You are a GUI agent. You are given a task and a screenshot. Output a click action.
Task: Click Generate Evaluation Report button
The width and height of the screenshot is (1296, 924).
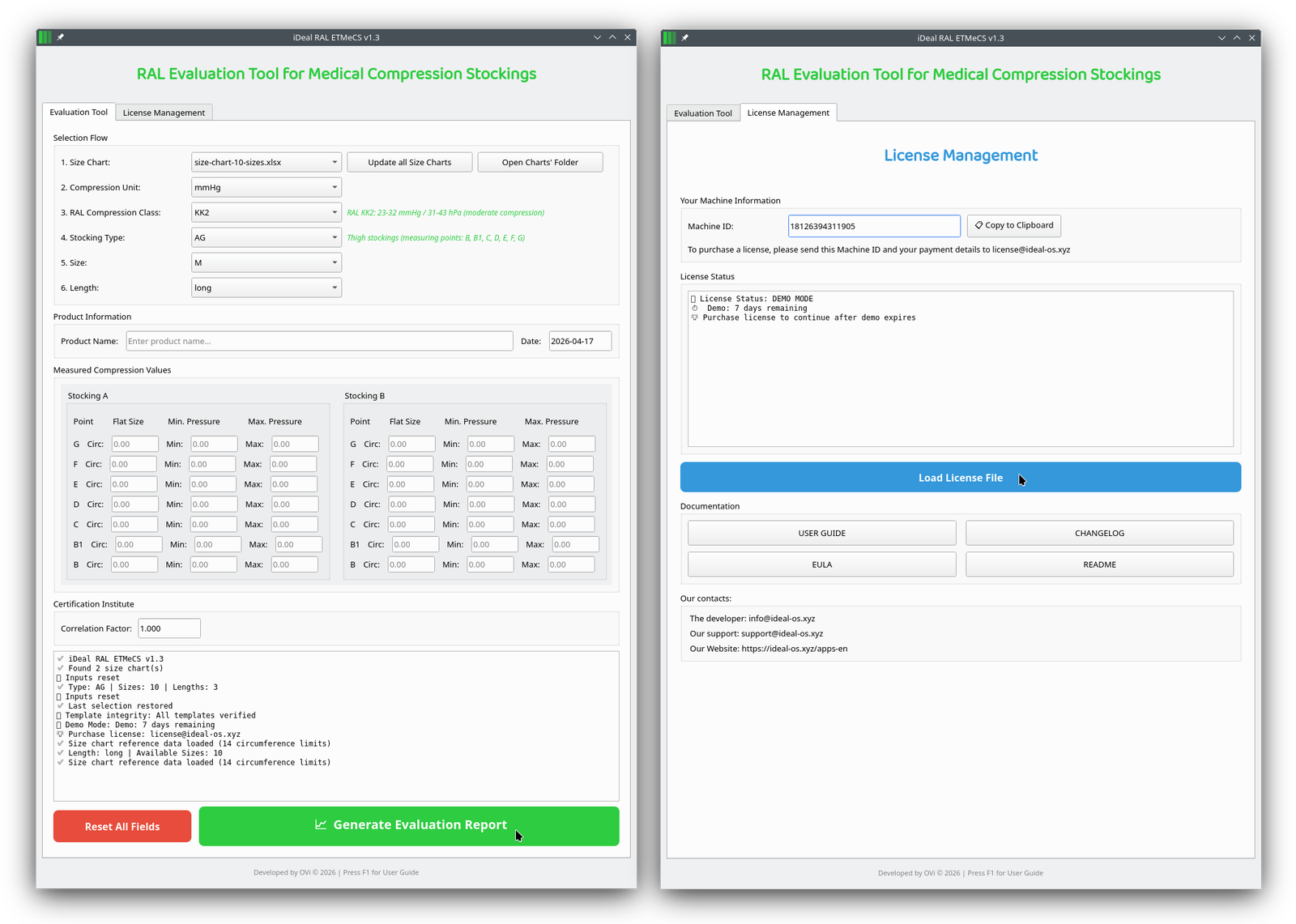409,826
